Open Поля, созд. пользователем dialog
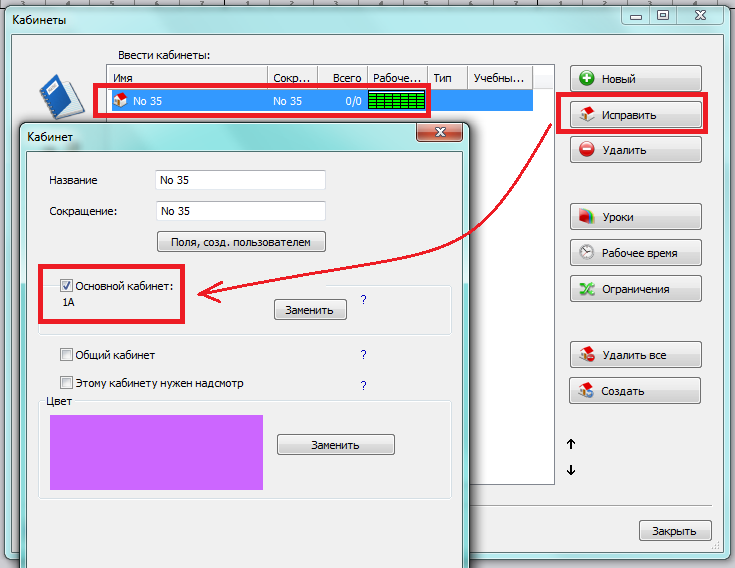The height and width of the screenshot is (568, 735). (241, 242)
